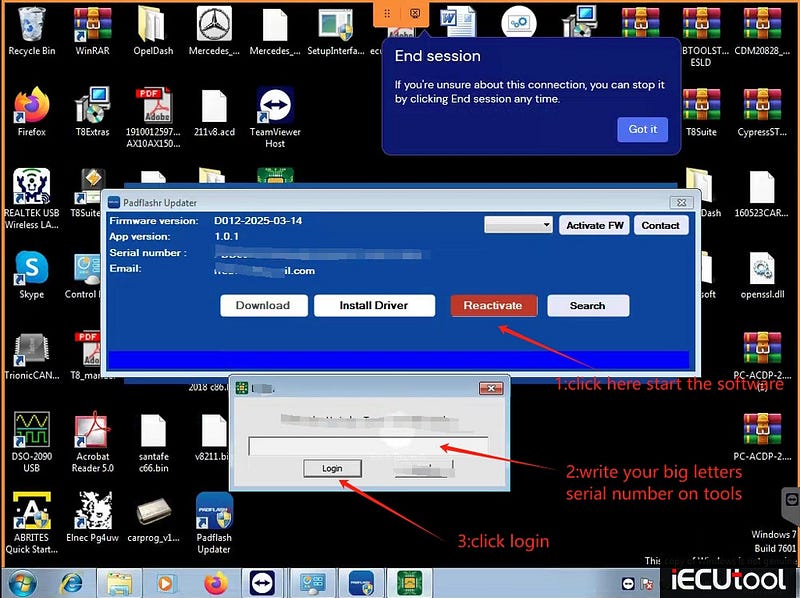Open the CypressST... archive icon
800x598 pixels.
(762, 111)
